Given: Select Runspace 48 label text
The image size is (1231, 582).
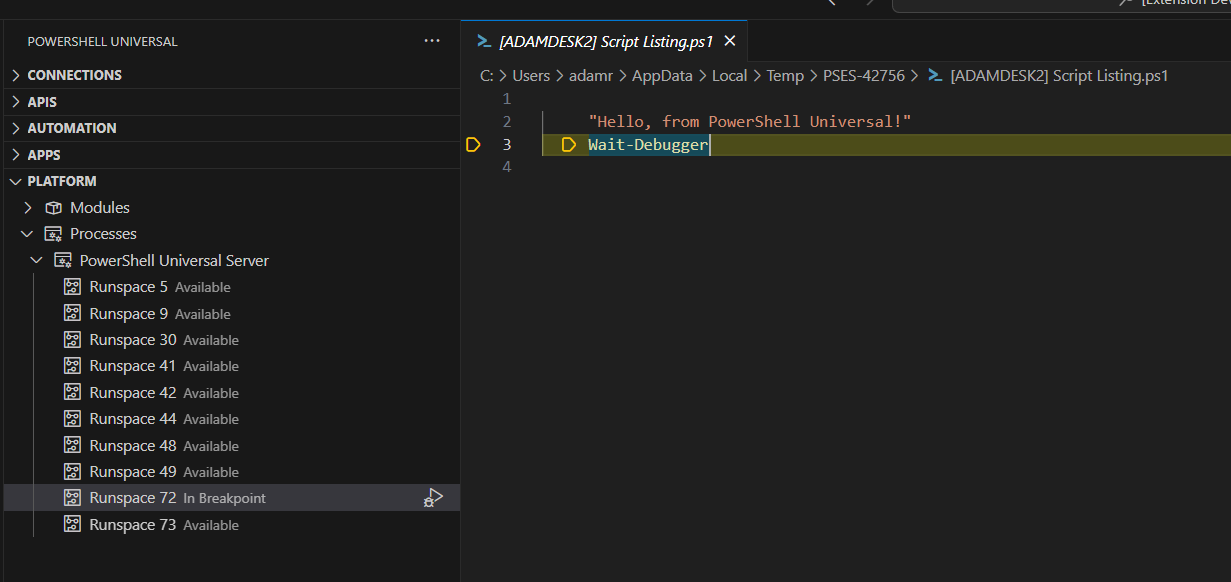Looking at the screenshot, I should (x=133, y=445).
